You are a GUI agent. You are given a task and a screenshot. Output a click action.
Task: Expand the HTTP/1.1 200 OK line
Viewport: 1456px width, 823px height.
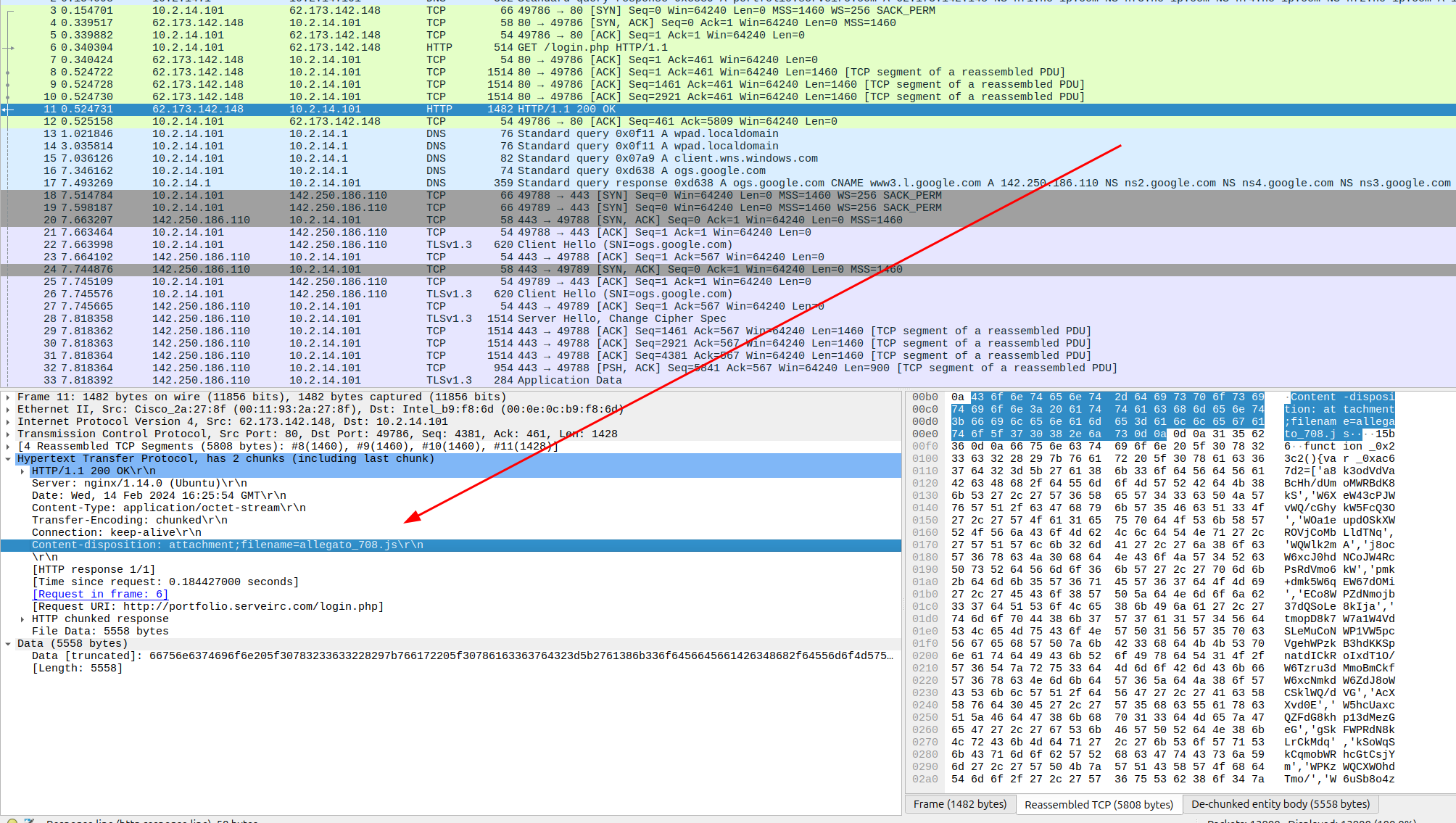pos(24,470)
